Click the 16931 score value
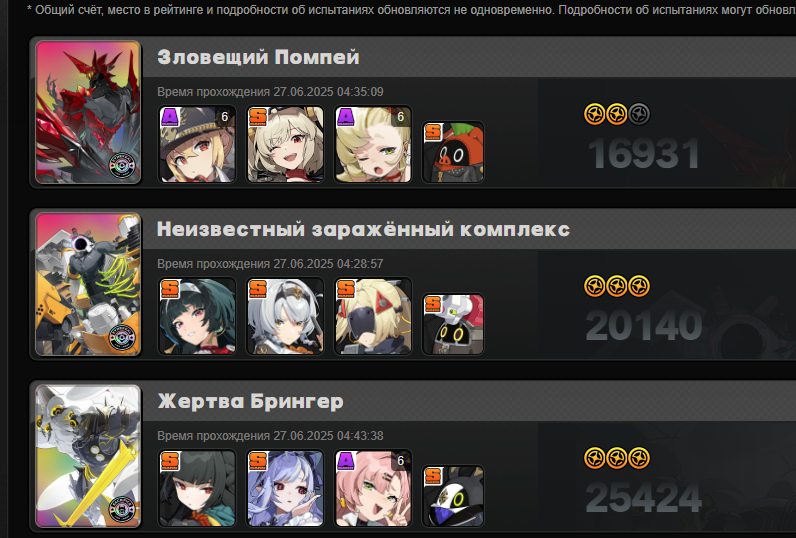Viewport: 796px width, 538px height. pos(644,154)
